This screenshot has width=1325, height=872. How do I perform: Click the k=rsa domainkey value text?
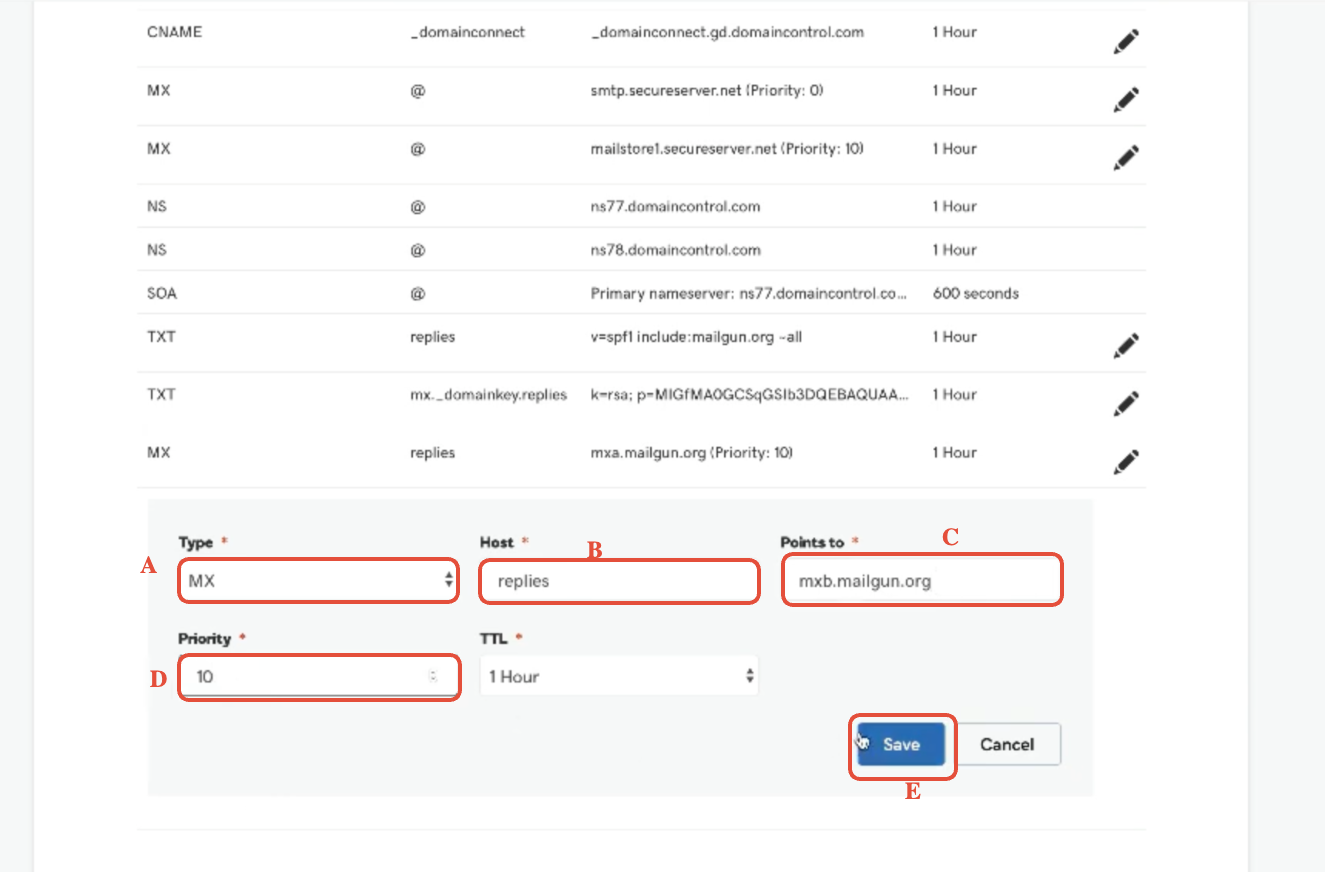[x=750, y=395]
